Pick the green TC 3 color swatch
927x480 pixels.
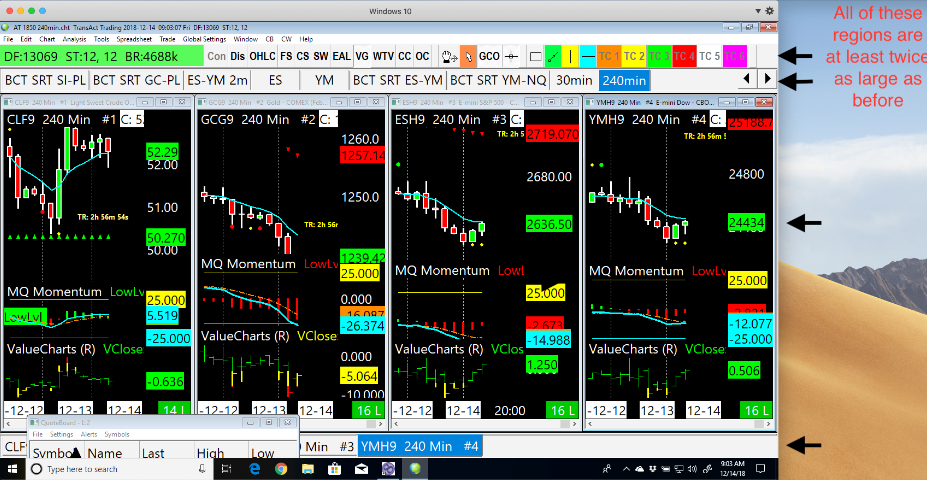659,57
